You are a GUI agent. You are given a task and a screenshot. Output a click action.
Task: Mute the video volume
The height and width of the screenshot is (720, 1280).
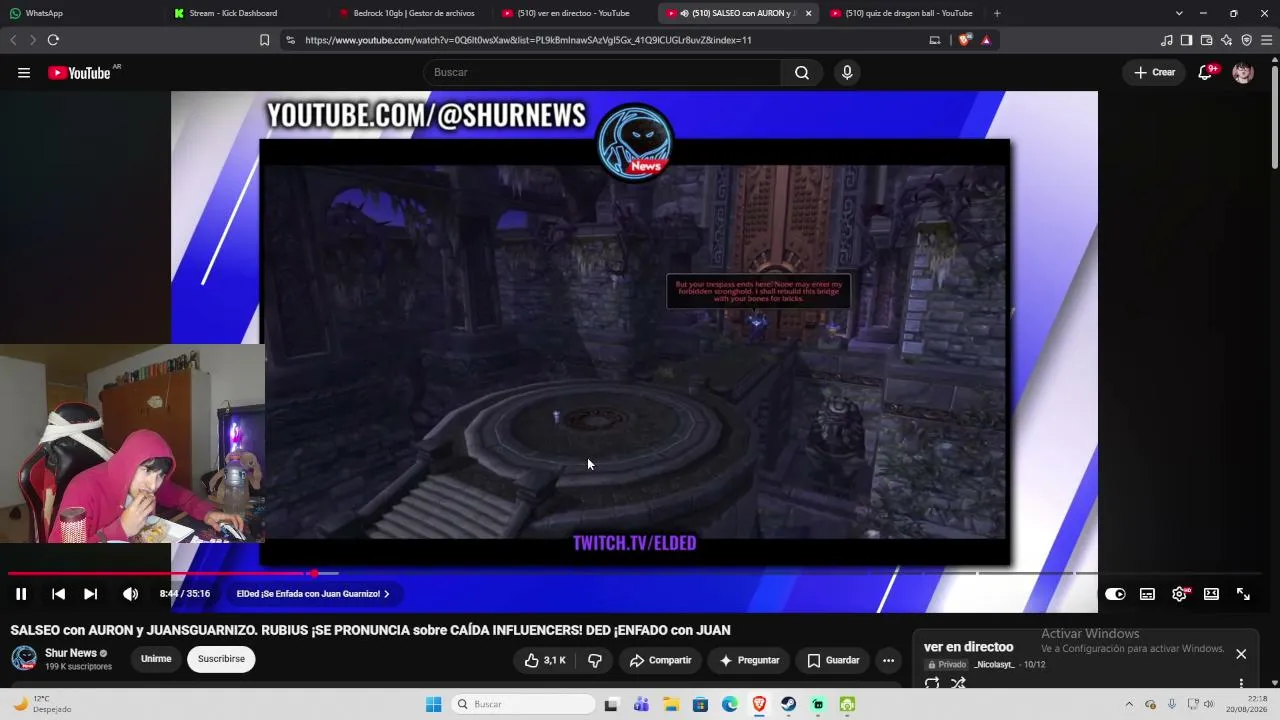click(130, 594)
